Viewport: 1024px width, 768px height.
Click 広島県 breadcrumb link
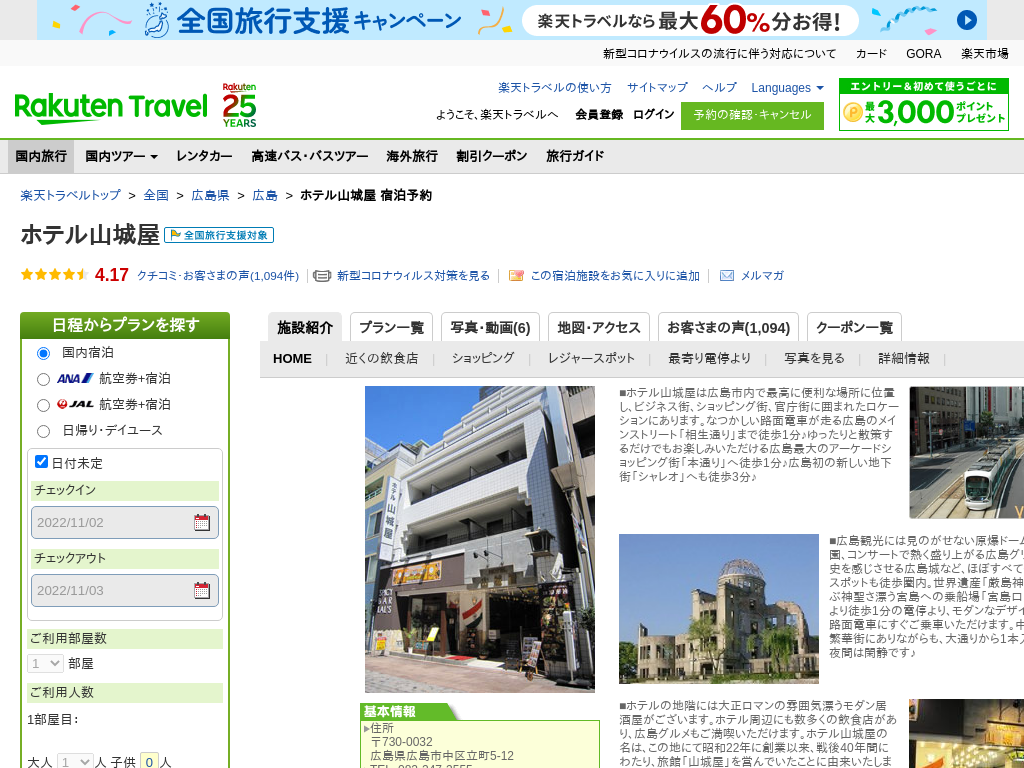coord(210,195)
